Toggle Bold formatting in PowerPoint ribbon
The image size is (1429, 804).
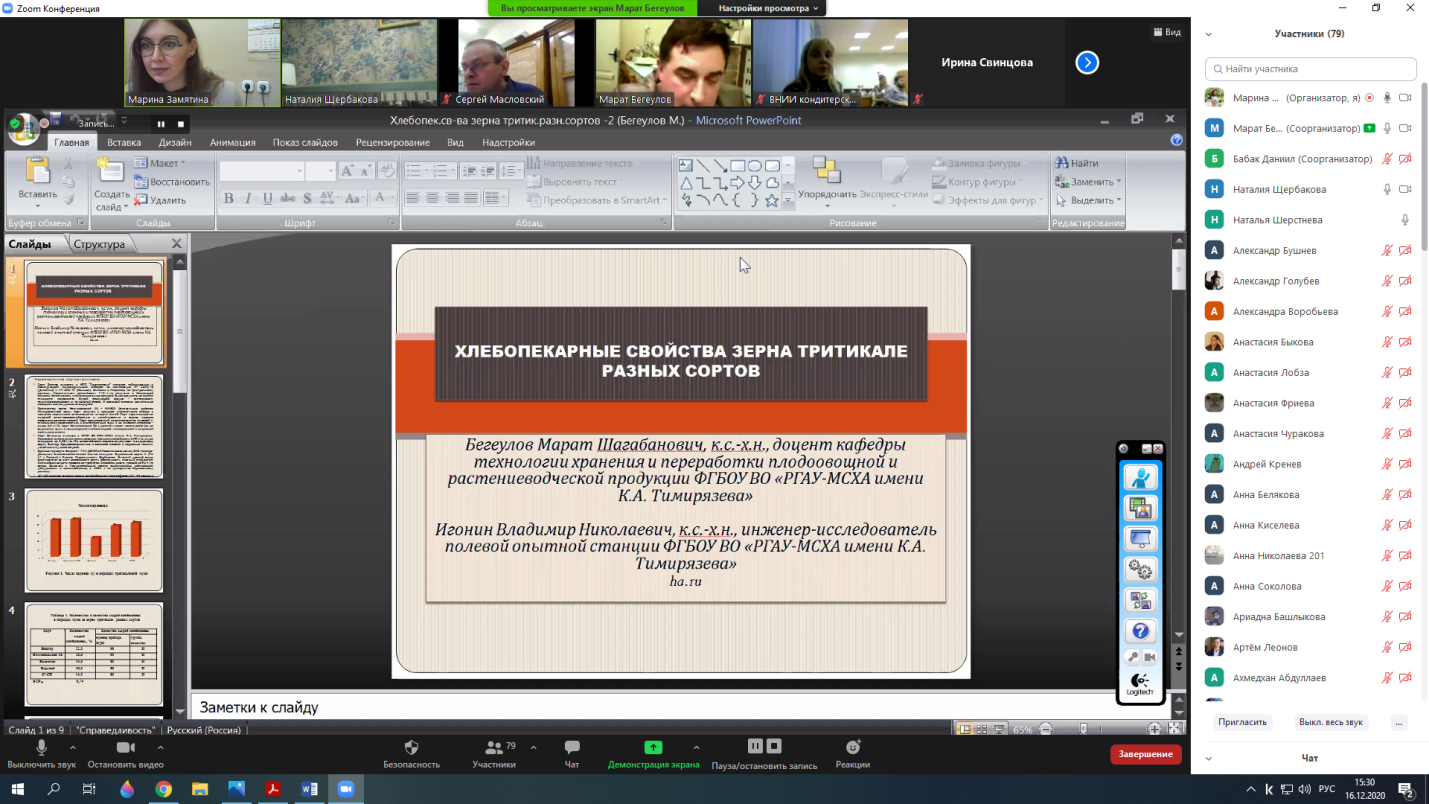click(x=229, y=199)
